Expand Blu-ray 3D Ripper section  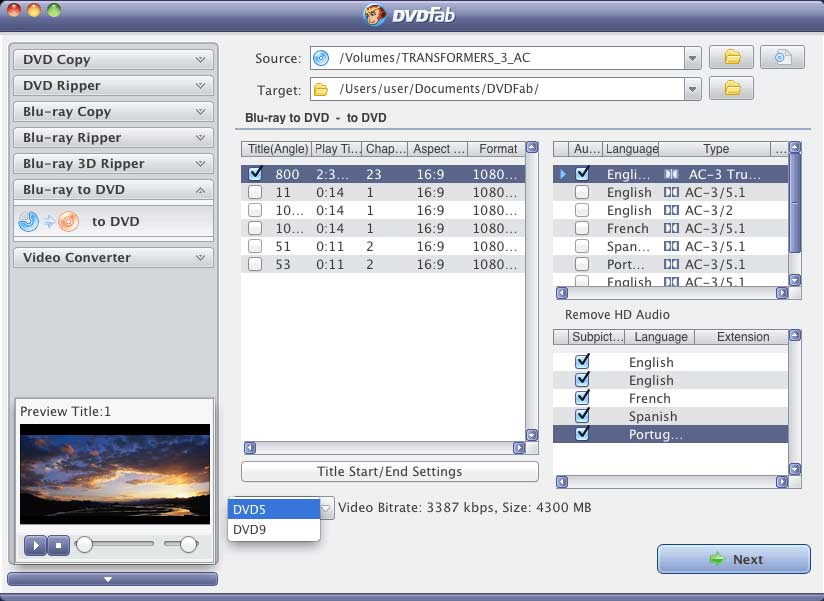pyautogui.click(x=114, y=163)
